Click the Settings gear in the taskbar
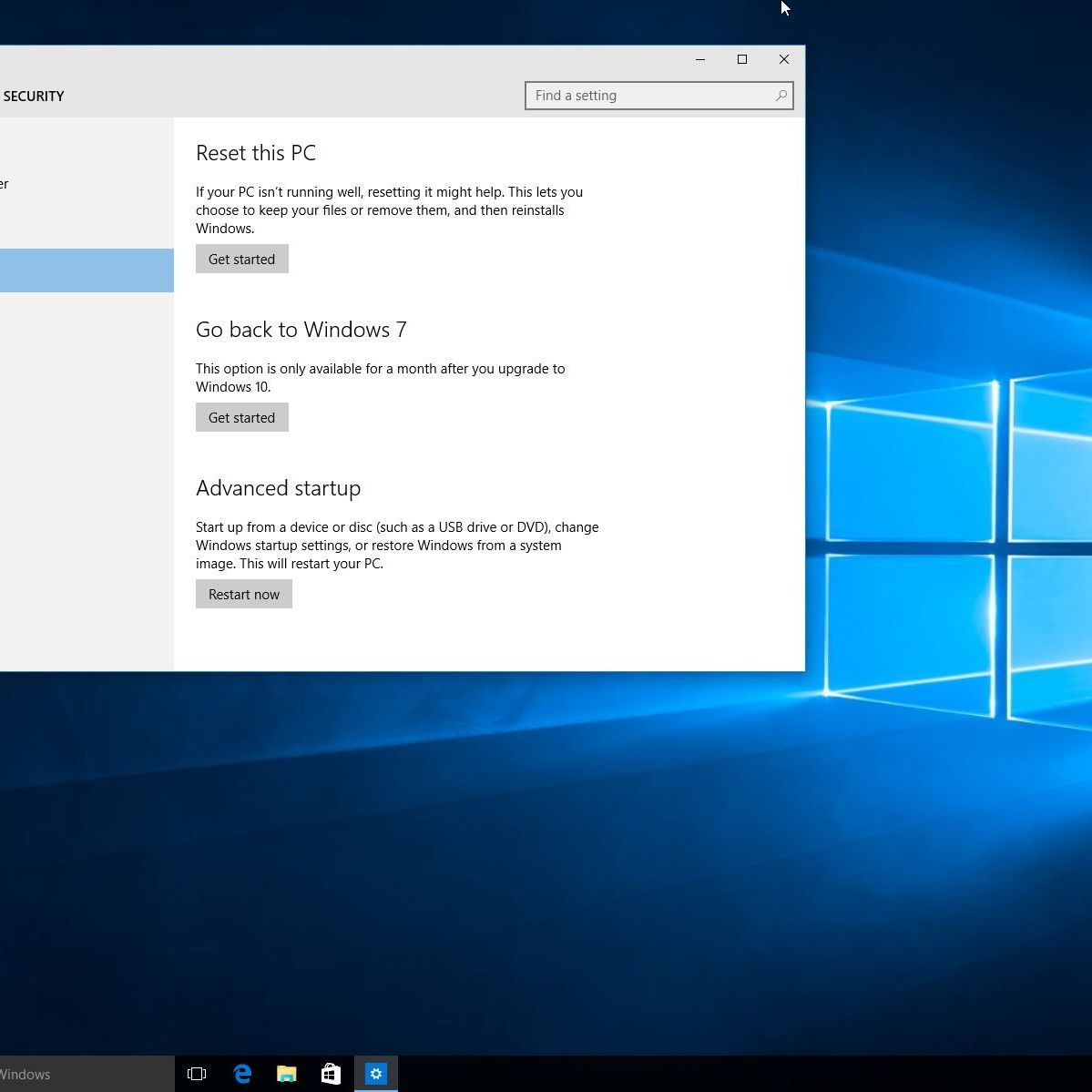The height and width of the screenshot is (1092, 1092). (375, 1074)
